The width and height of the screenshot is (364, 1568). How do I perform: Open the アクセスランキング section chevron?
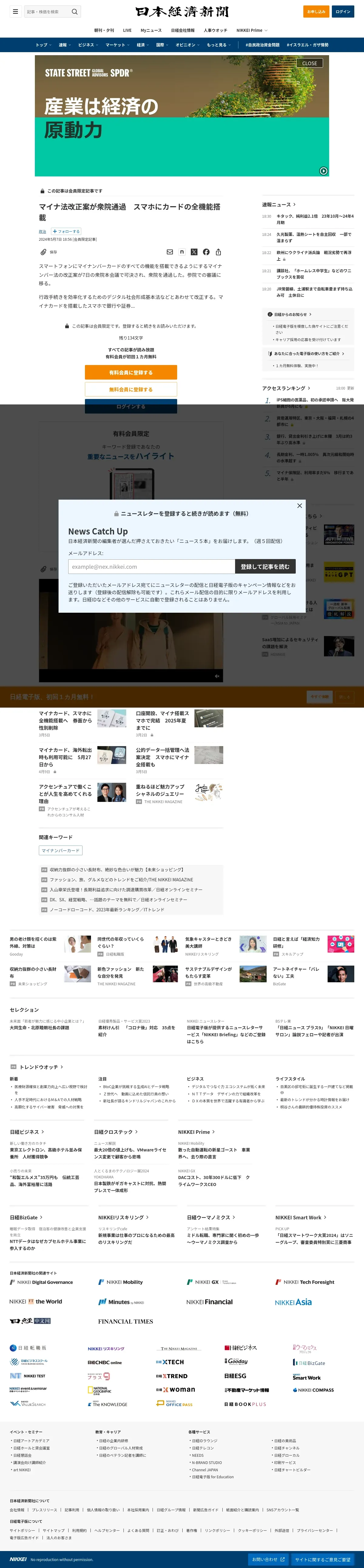[x=308, y=388]
